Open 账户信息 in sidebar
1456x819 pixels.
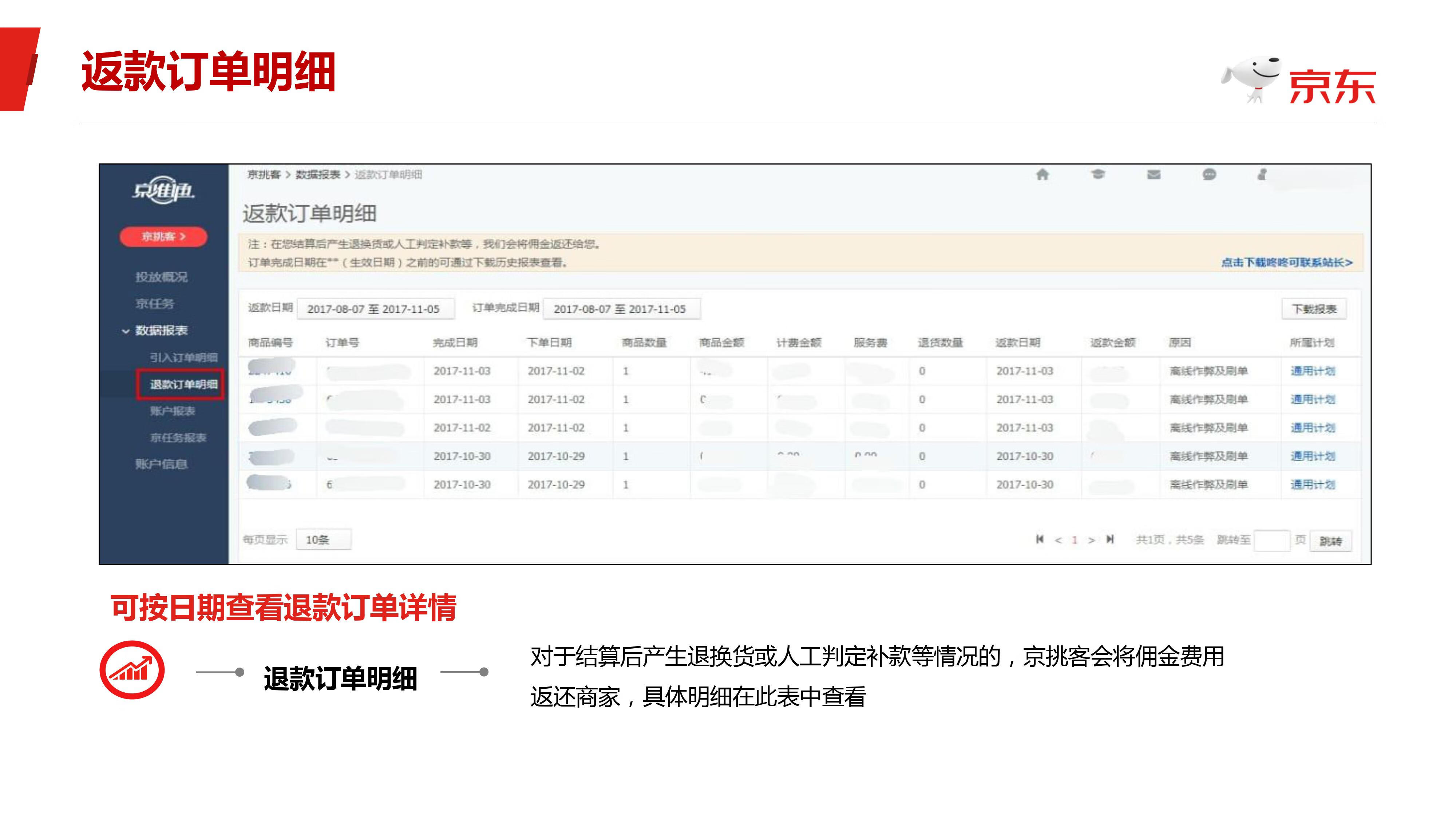click(161, 464)
